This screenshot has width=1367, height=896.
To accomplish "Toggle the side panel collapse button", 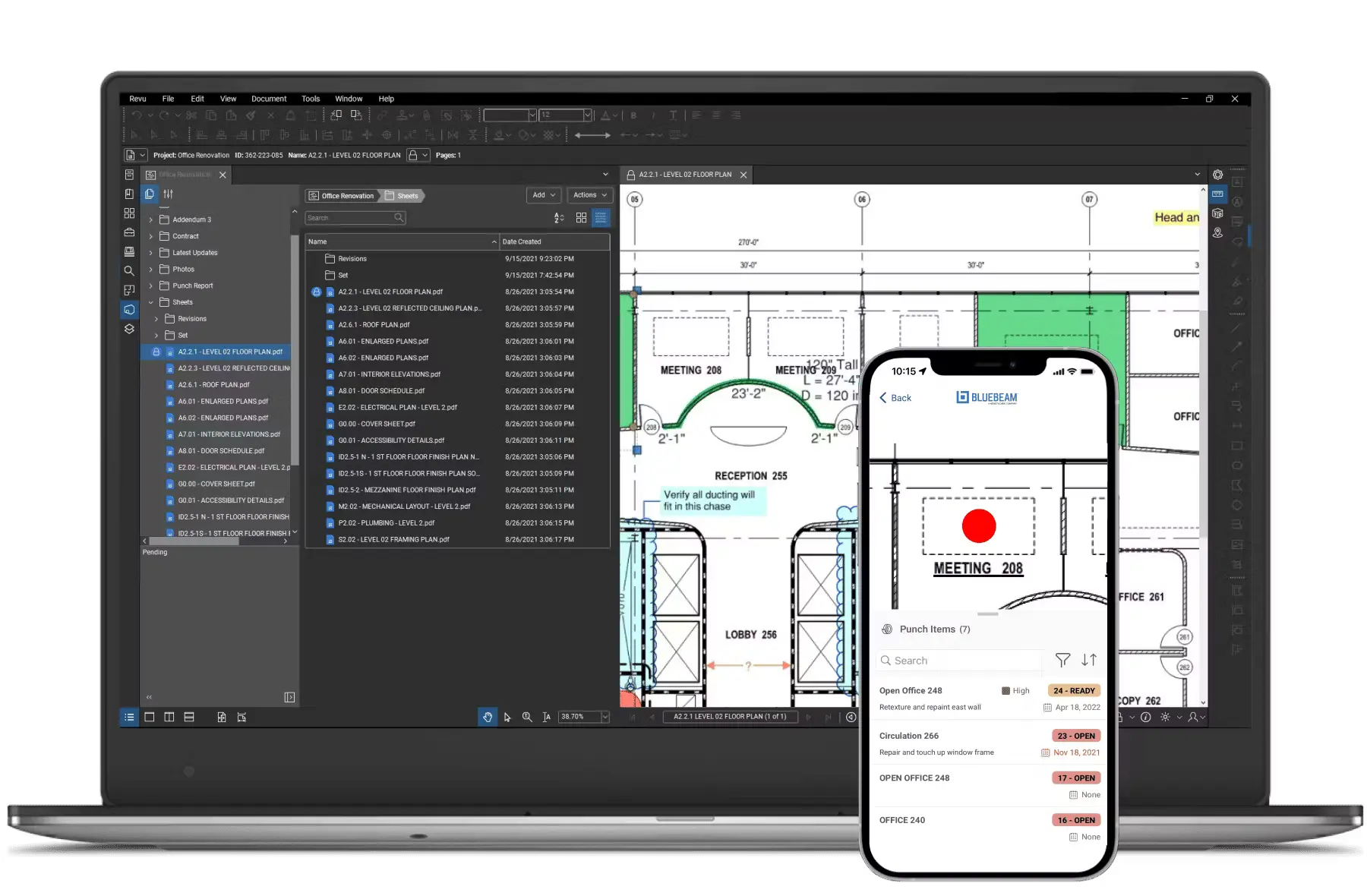I will [x=289, y=697].
